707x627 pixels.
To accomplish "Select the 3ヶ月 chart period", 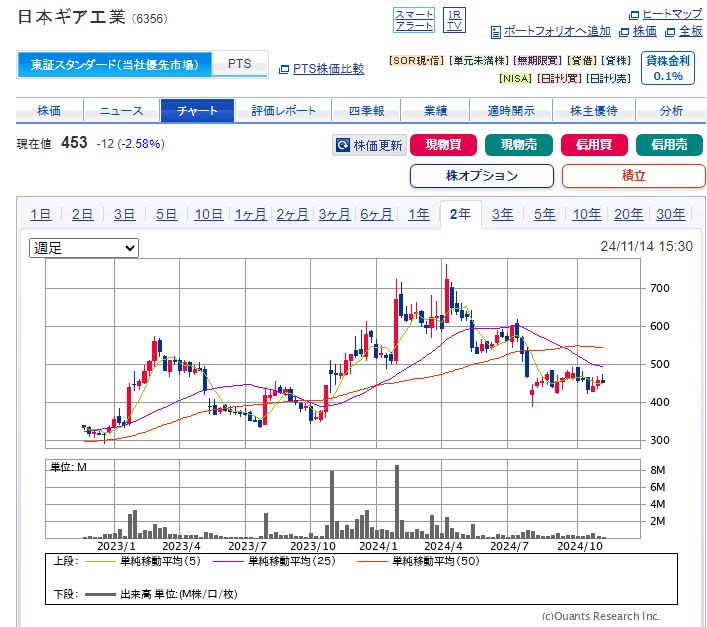I will click(334, 214).
